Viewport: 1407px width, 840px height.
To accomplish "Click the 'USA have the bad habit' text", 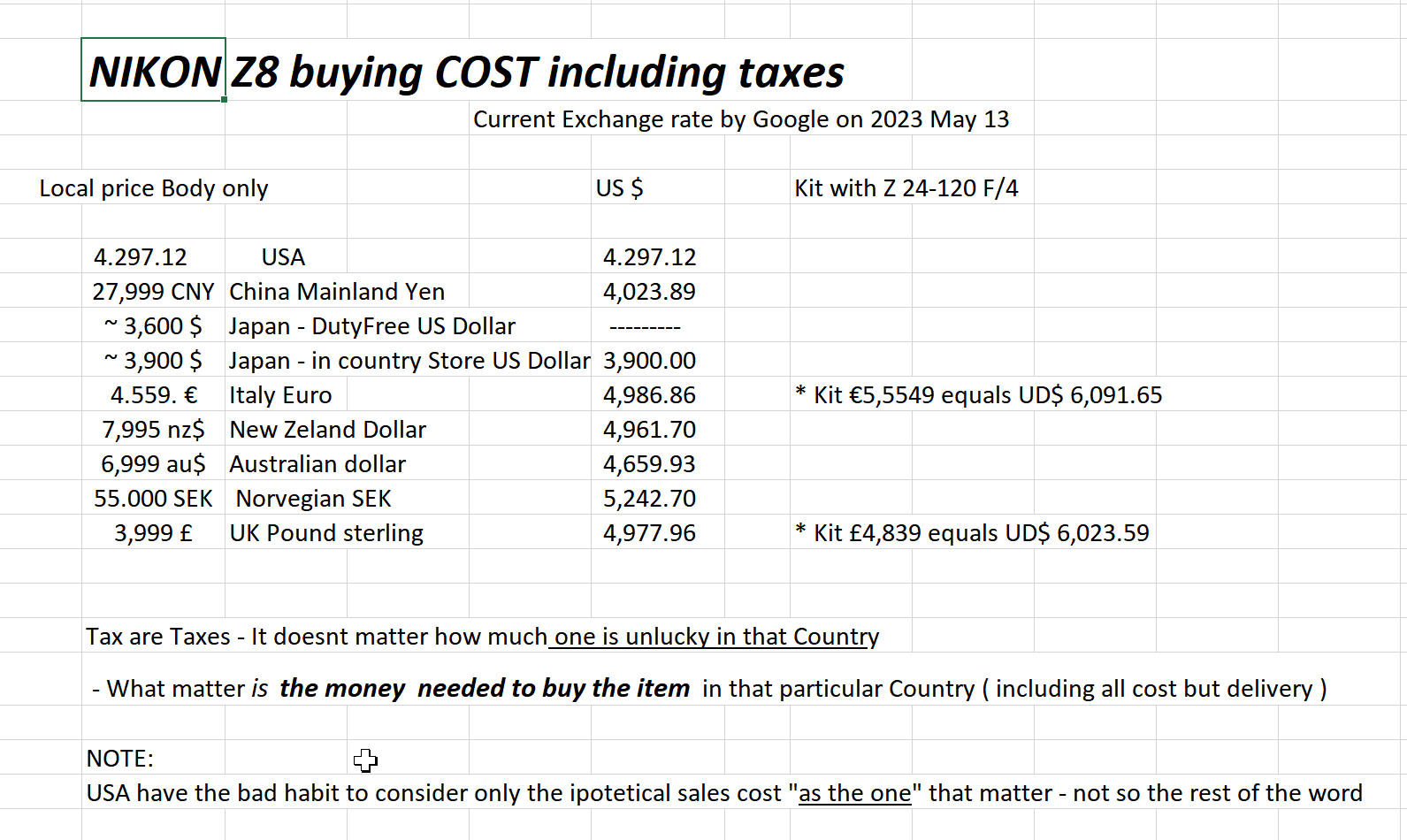I will tap(723, 793).
